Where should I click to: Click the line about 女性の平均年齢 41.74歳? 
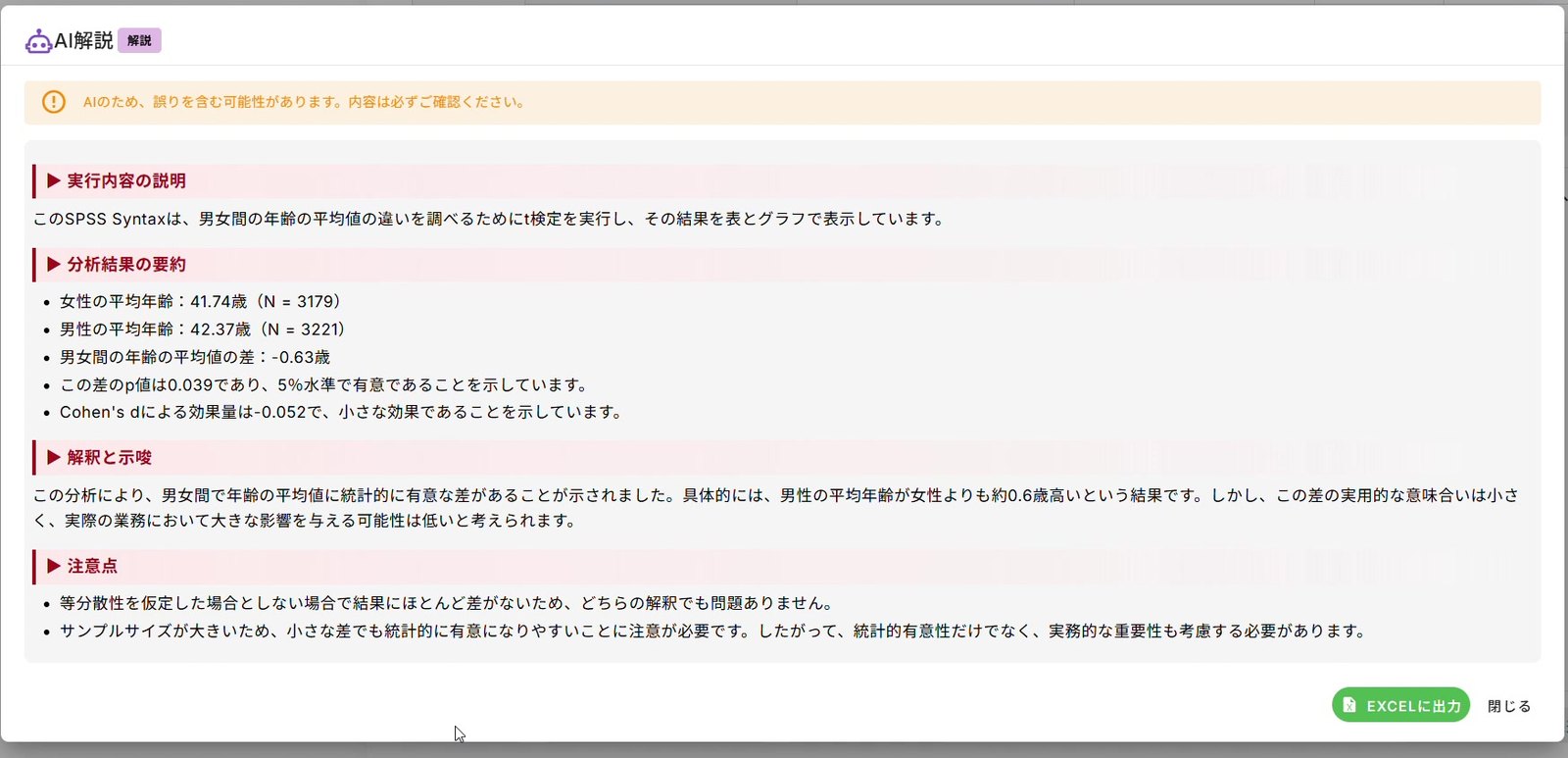point(200,302)
